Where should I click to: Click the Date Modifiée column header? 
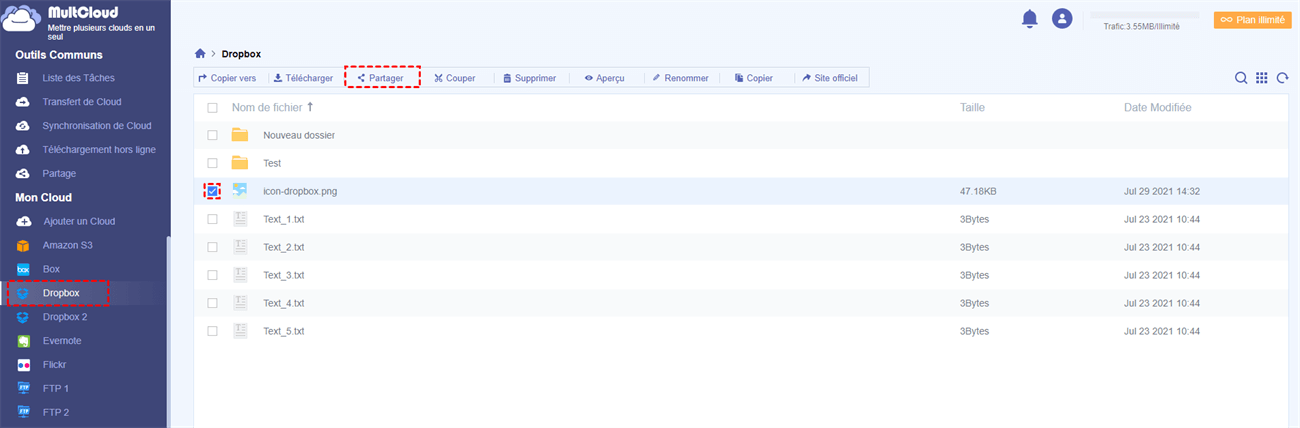tap(1157, 107)
